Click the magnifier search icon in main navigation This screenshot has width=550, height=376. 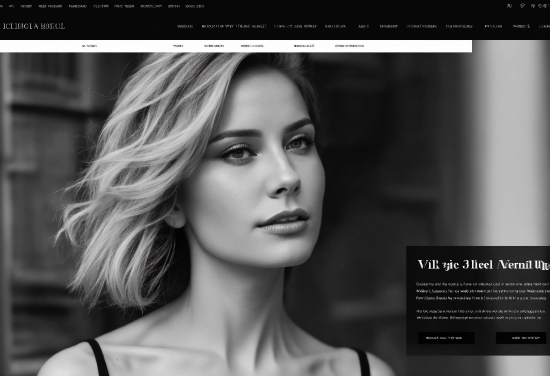click(529, 26)
